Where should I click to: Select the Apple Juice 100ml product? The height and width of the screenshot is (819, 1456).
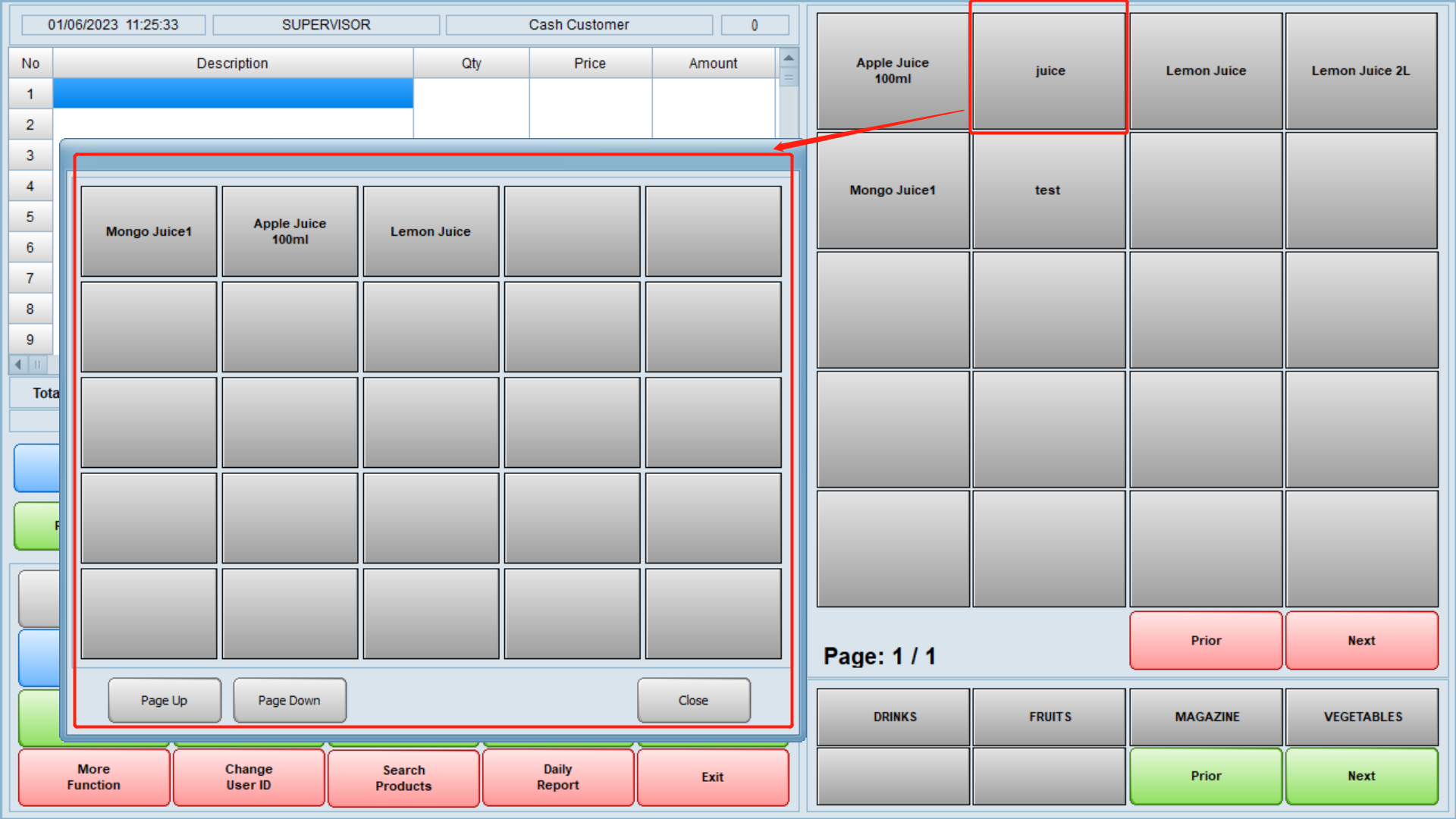[x=893, y=70]
